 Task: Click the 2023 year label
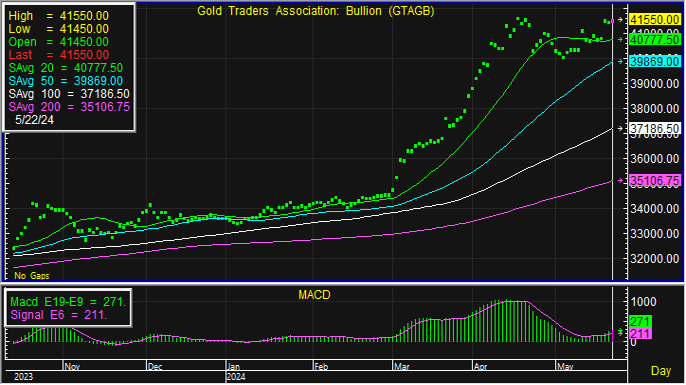click(23, 377)
